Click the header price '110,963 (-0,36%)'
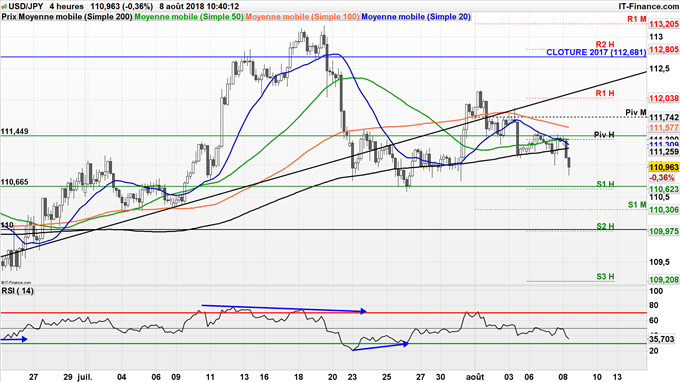 [x=121, y=7]
